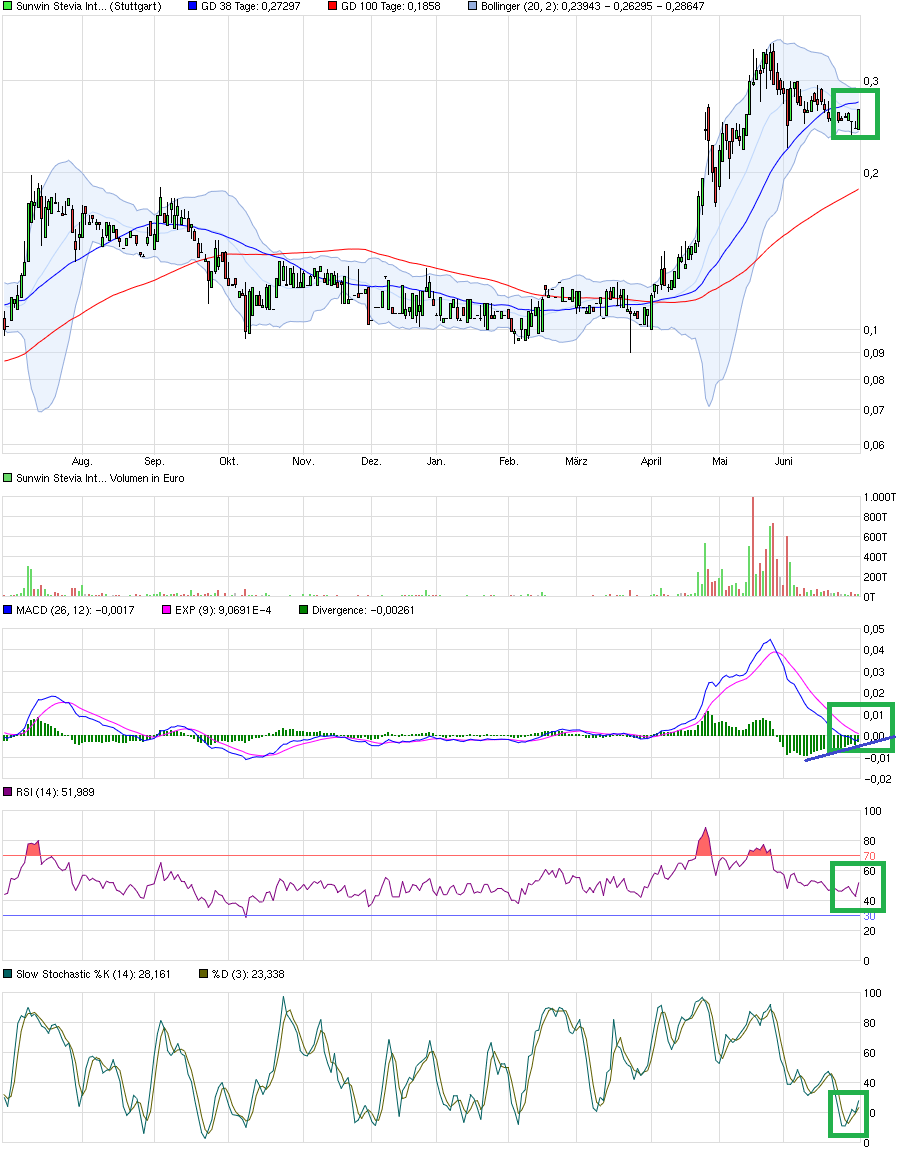
Task: Click the green Sunwin Stevia legend swatch
Action: pyautogui.click(x=7, y=6)
